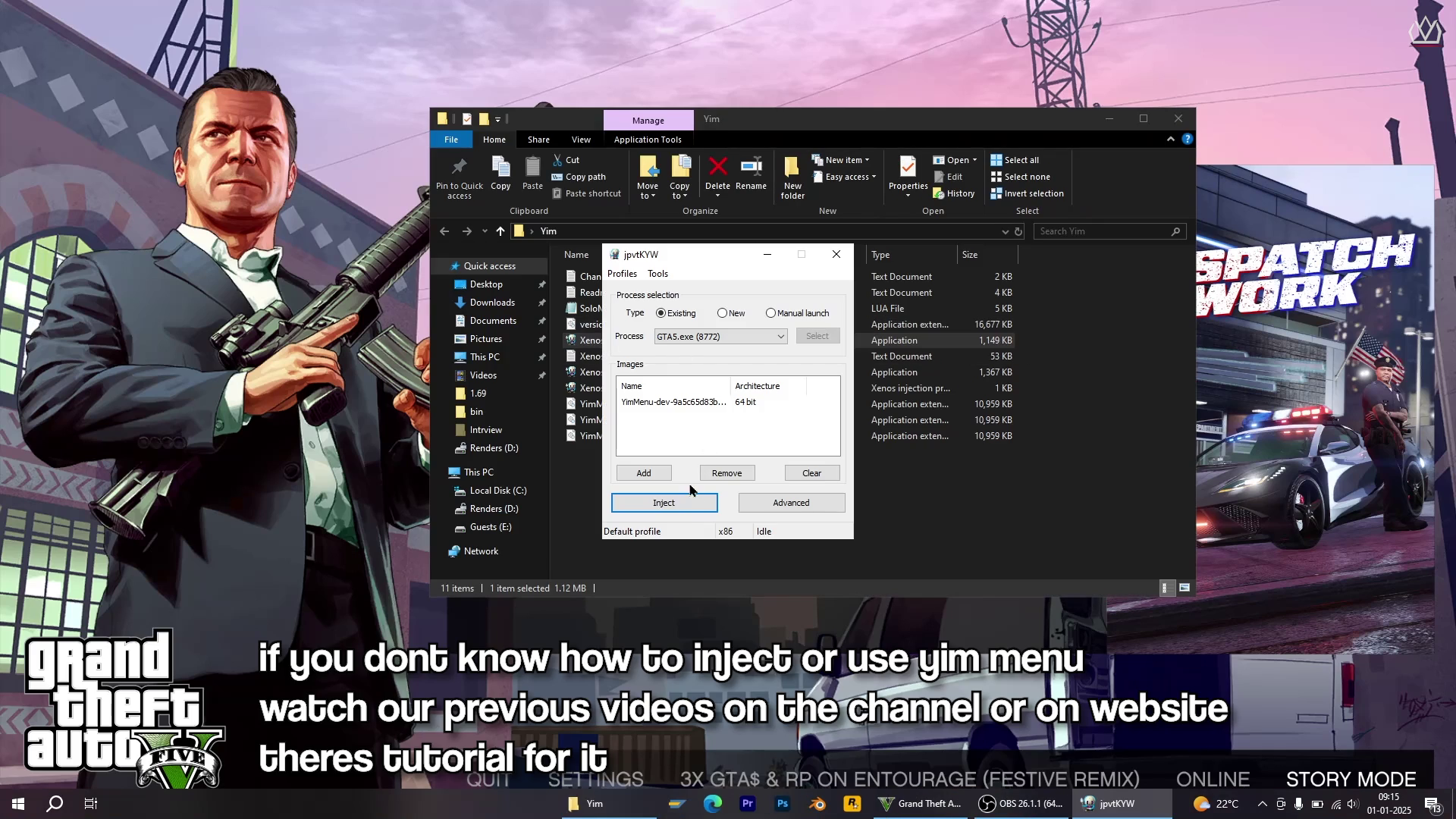The width and height of the screenshot is (1456, 819).
Task: Click the Up directory arrow
Action: [500, 232]
